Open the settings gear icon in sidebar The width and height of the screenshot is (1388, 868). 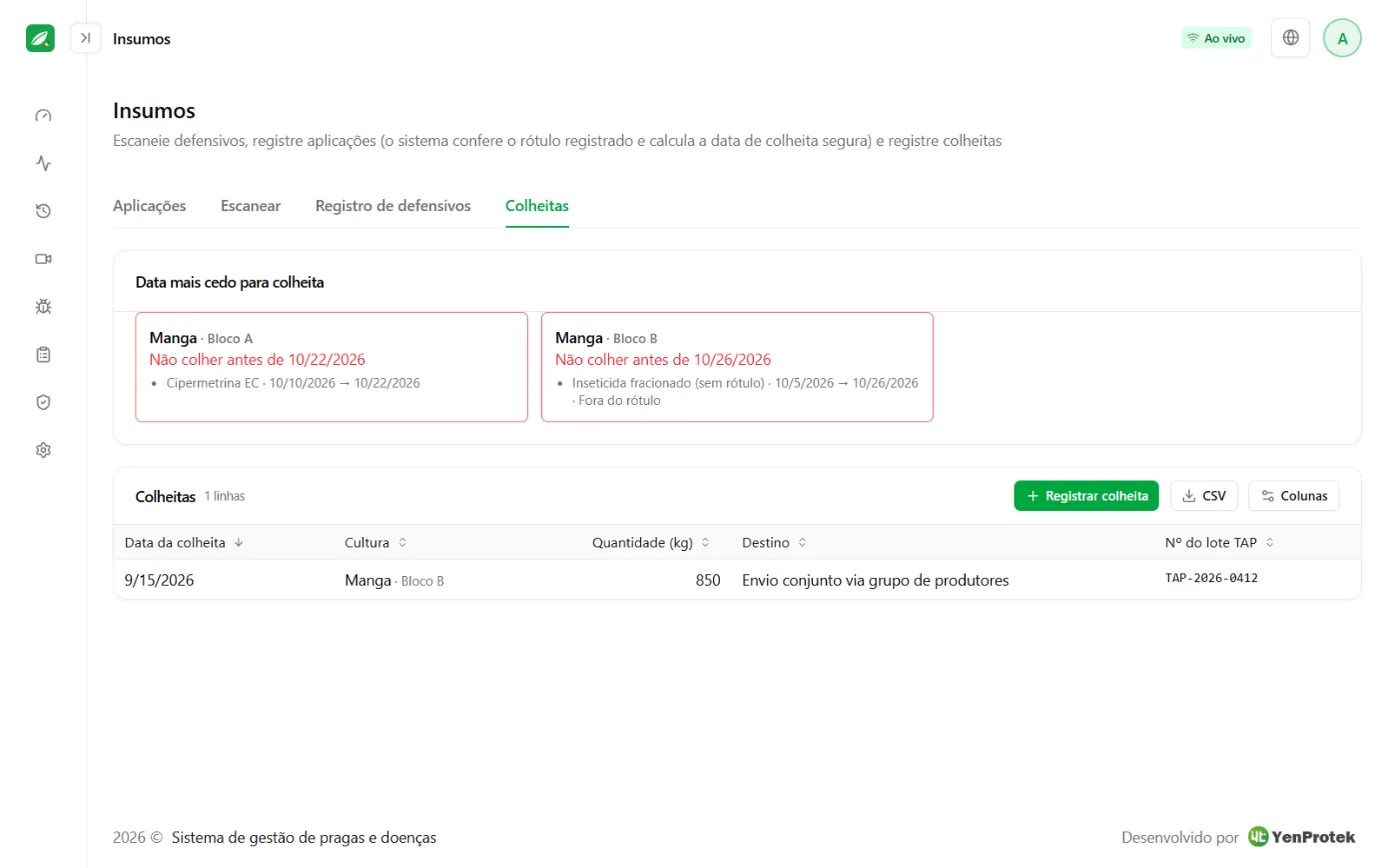point(43,450)
